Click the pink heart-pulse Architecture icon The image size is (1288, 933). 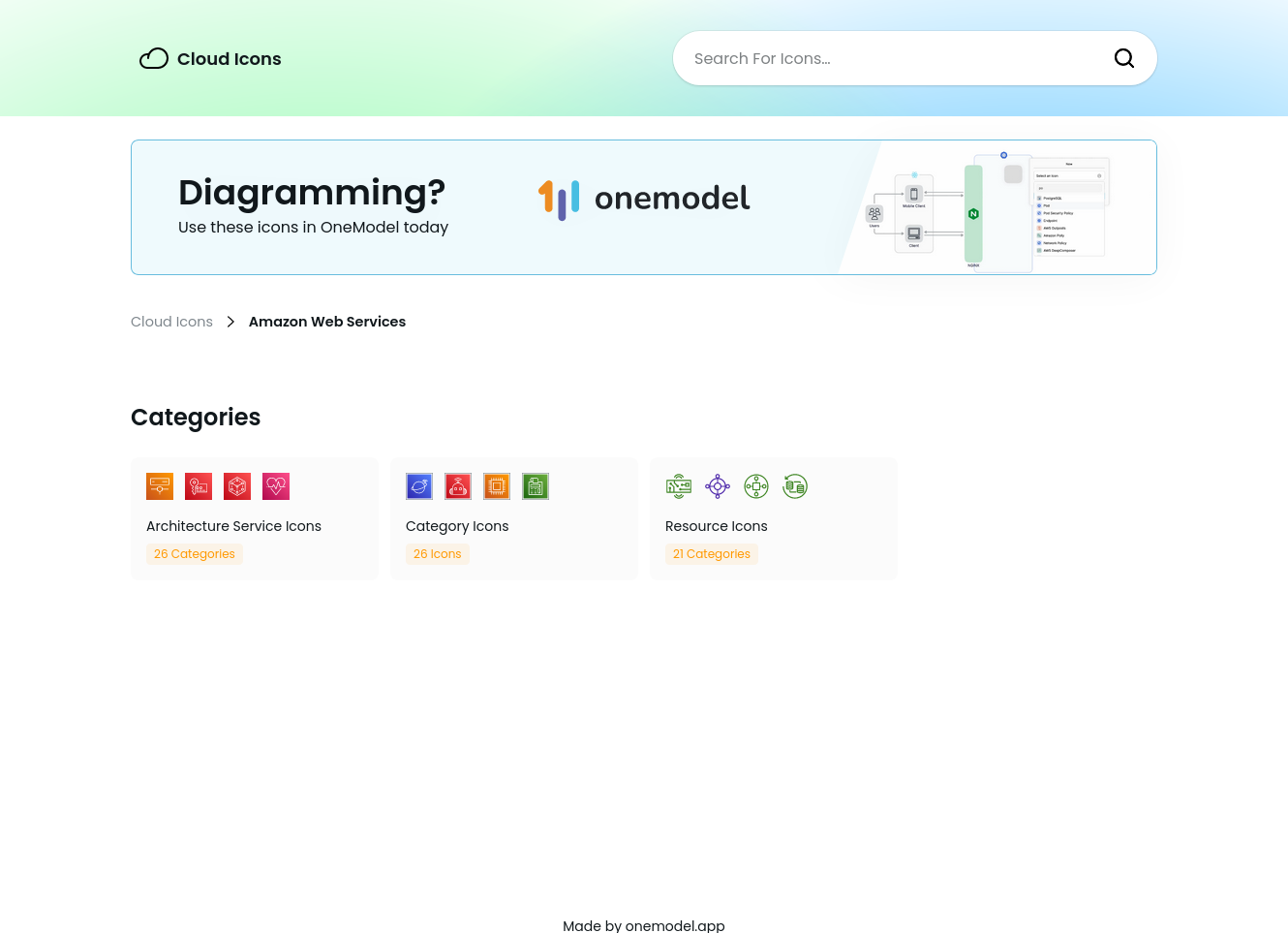(276, 486)
